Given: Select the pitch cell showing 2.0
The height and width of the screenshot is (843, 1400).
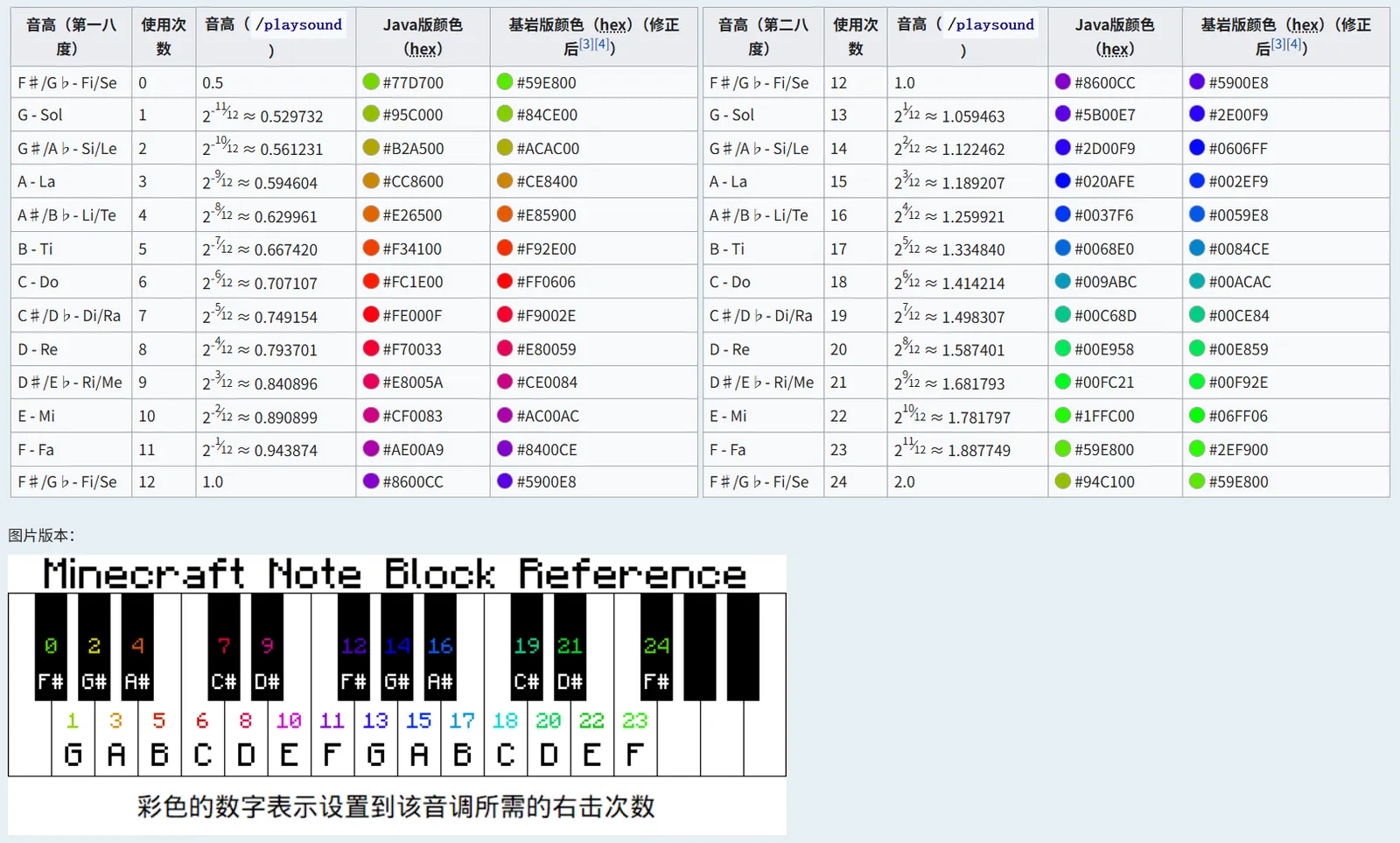Looking at the screenshot, I should point(968,481).
